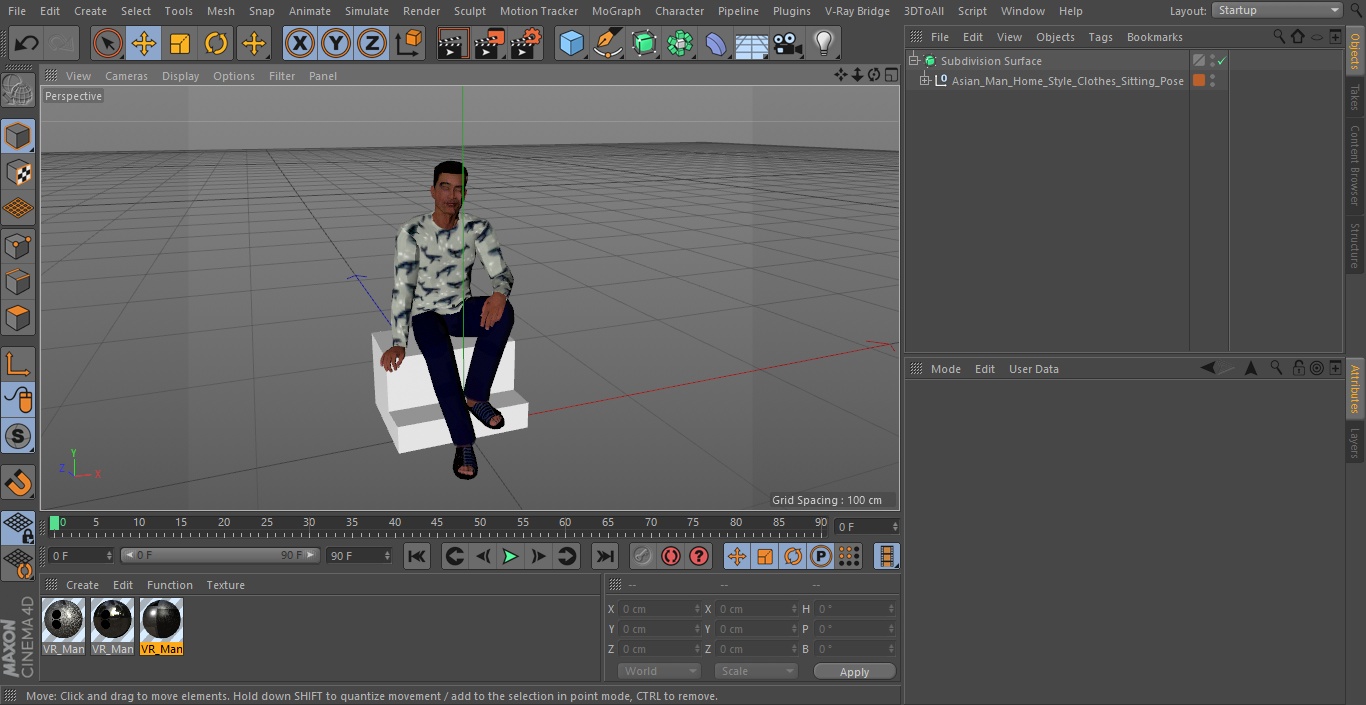This screenshot has width=1366, height=705.
Task: Toggle visibility dots of Asian_Man object
Action: pos(1212,81)
